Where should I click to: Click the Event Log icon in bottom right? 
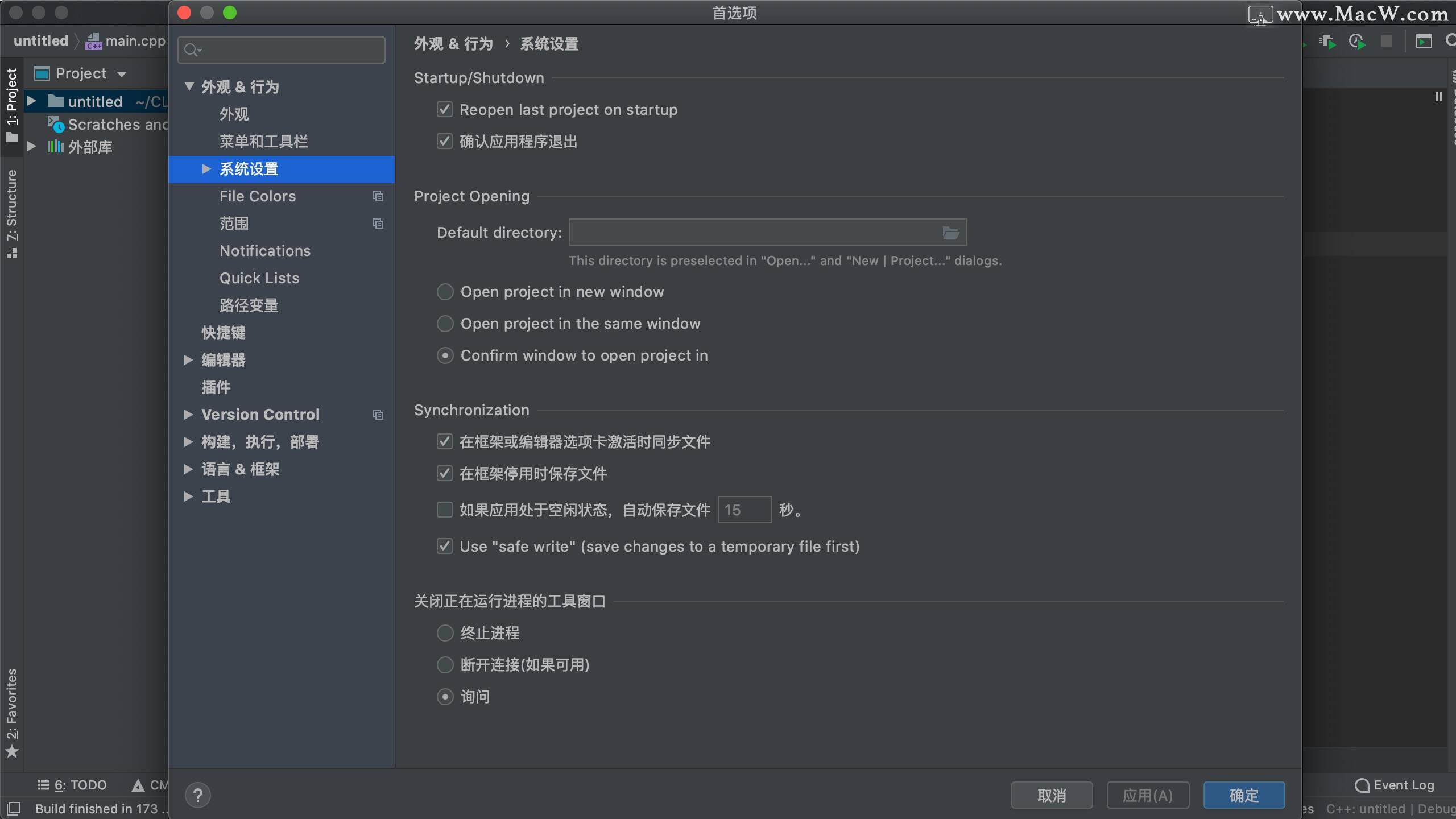1362,784
